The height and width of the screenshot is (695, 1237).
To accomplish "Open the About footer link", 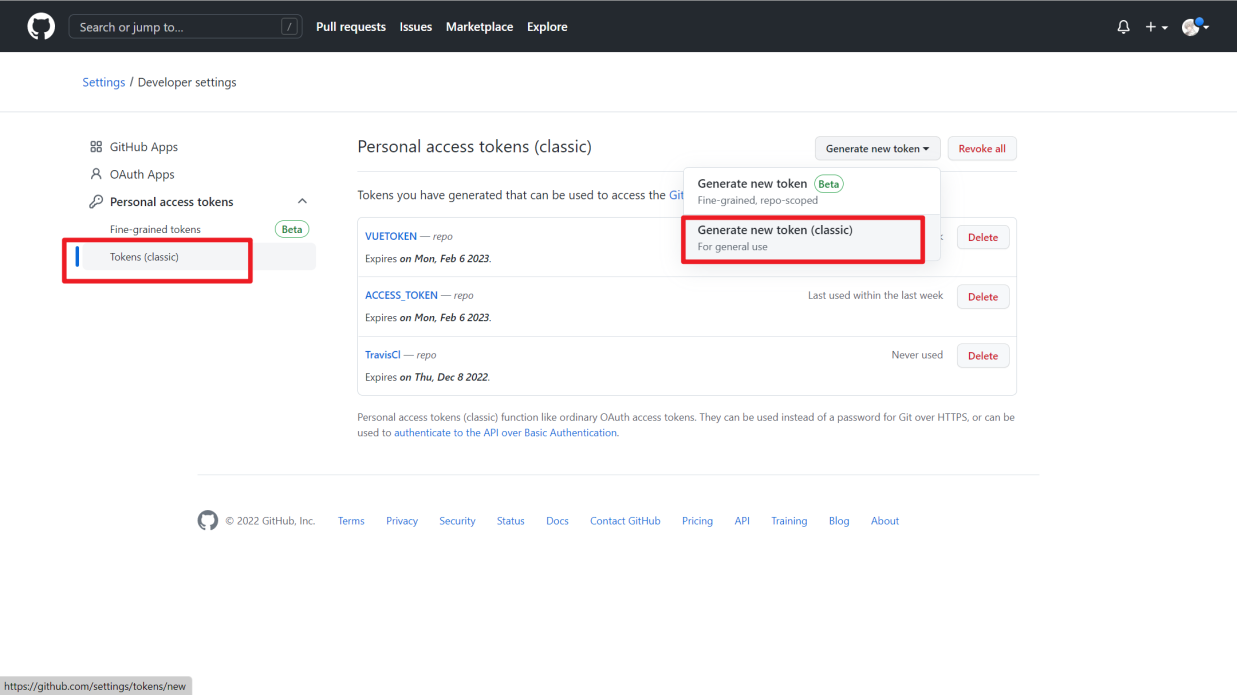I will [x=885, y=521].
